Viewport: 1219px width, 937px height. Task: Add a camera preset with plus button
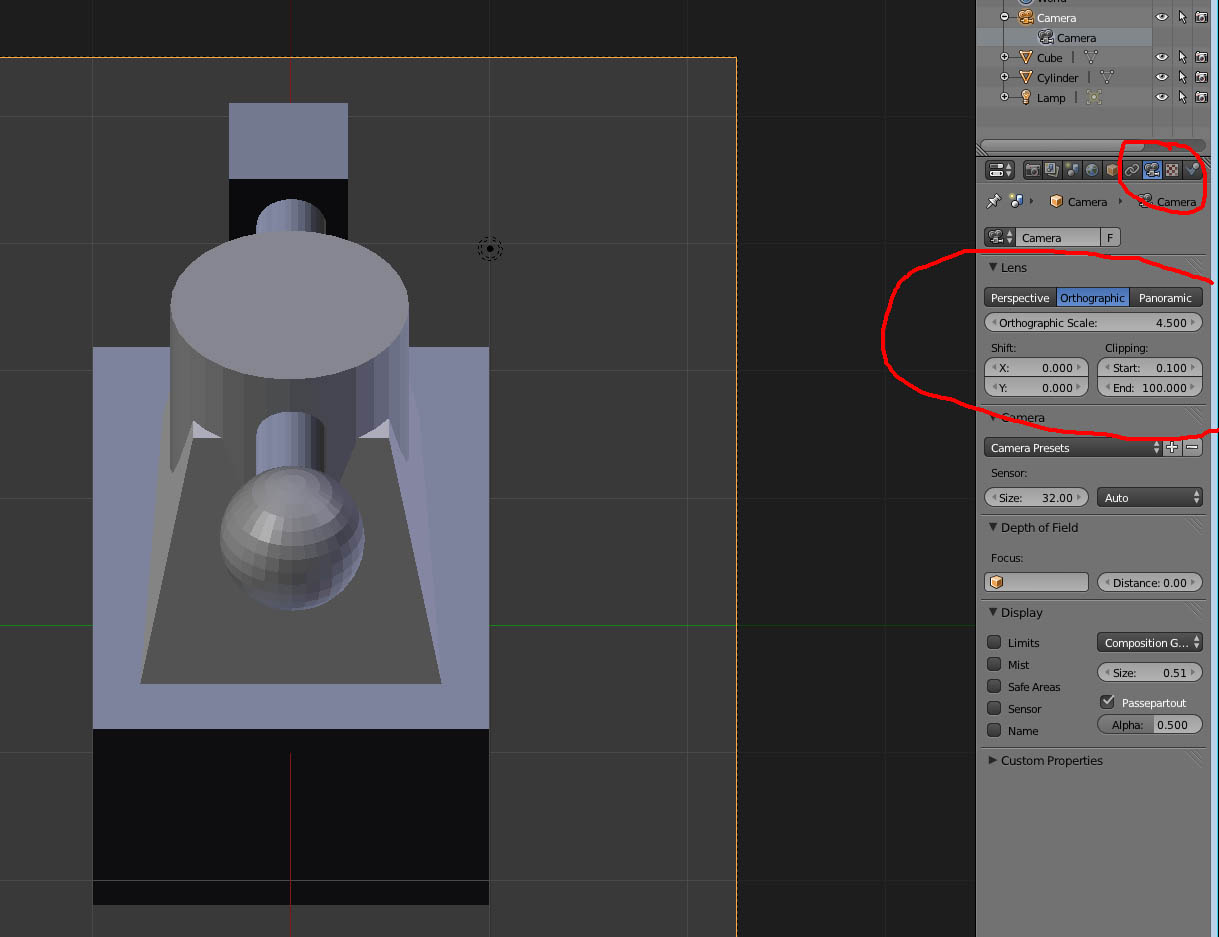coord(1172,448)
